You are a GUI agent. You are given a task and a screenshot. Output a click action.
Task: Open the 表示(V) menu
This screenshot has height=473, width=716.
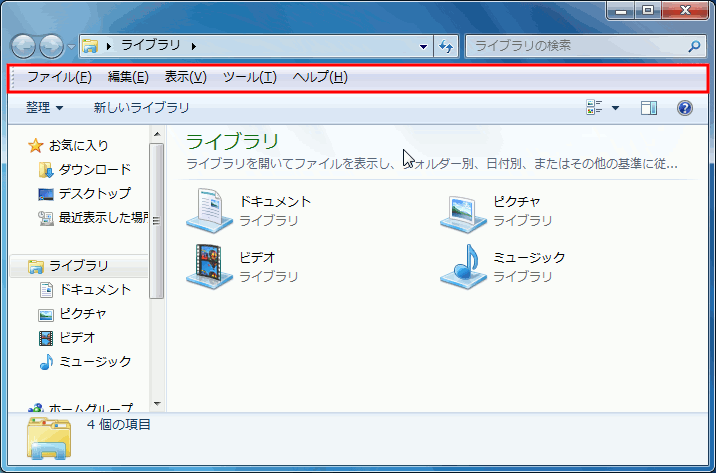tap(185, 77)
